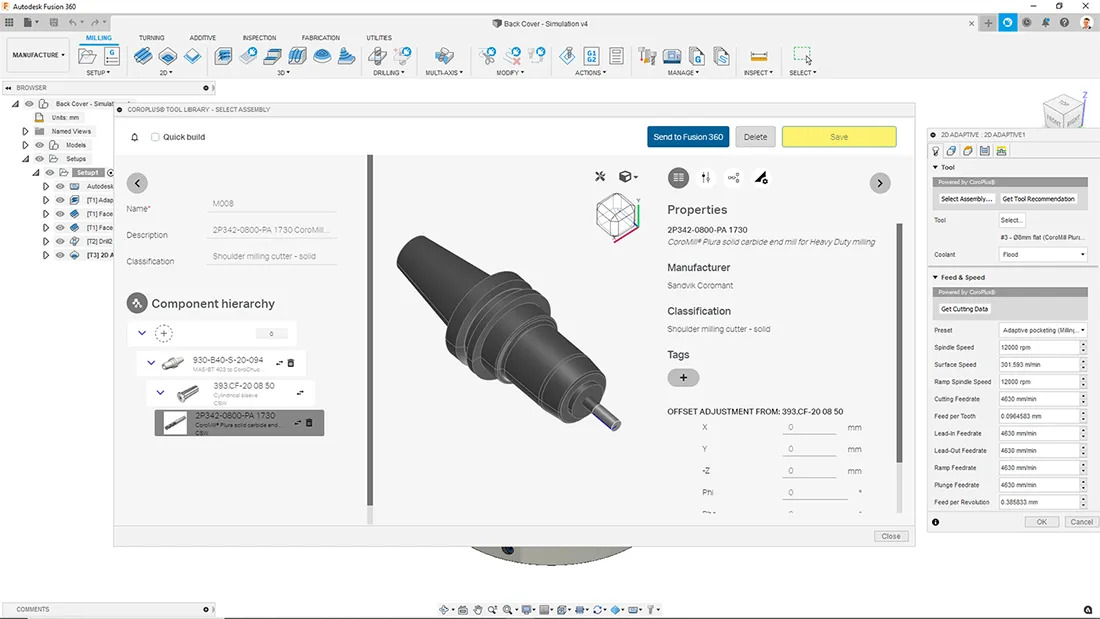This screenshot has height=619, width=1100.
Task: Click the Spindle Speed stepper arrows
Action: (1083, 347)
